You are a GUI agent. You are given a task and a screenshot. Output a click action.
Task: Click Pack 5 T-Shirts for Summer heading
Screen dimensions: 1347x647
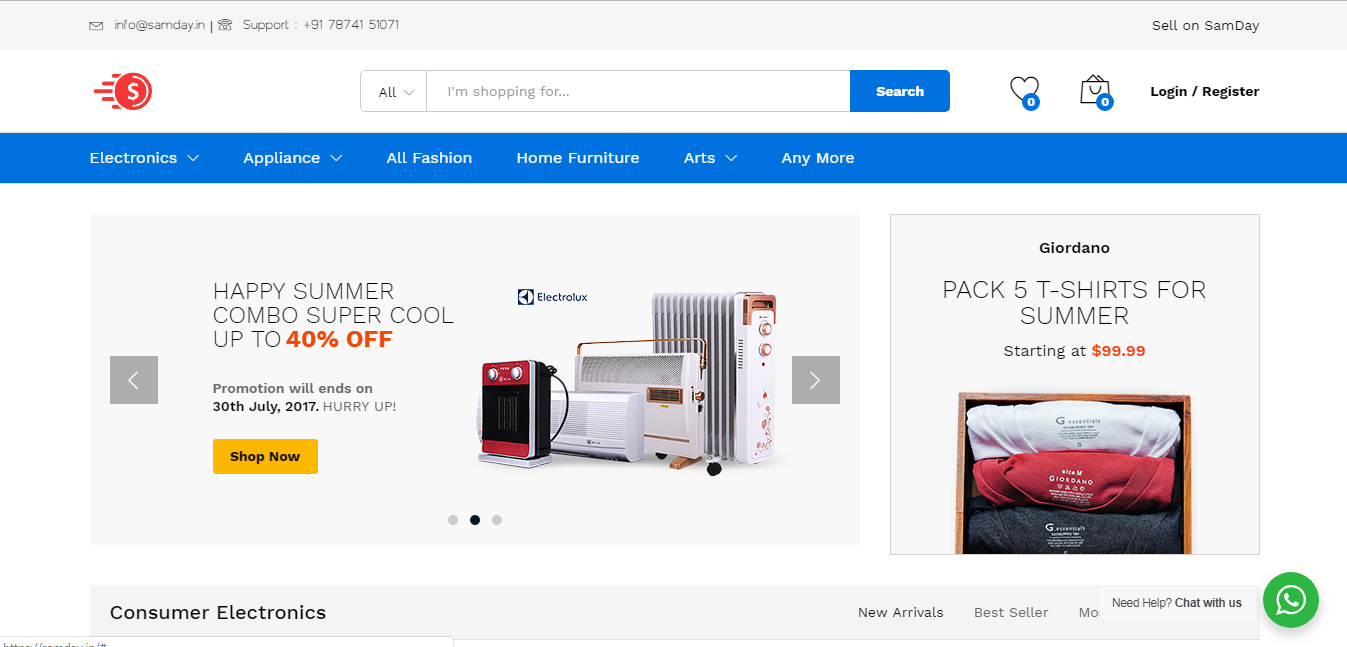coord(1075,303)
